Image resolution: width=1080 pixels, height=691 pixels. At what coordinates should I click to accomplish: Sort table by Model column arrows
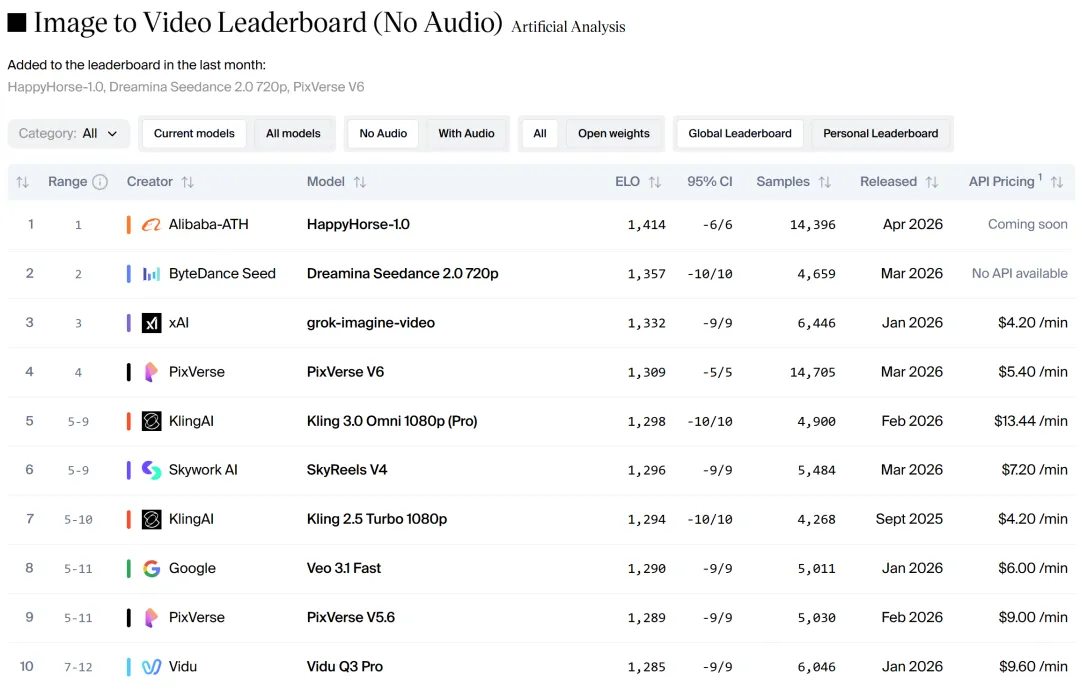coord(360,182)
